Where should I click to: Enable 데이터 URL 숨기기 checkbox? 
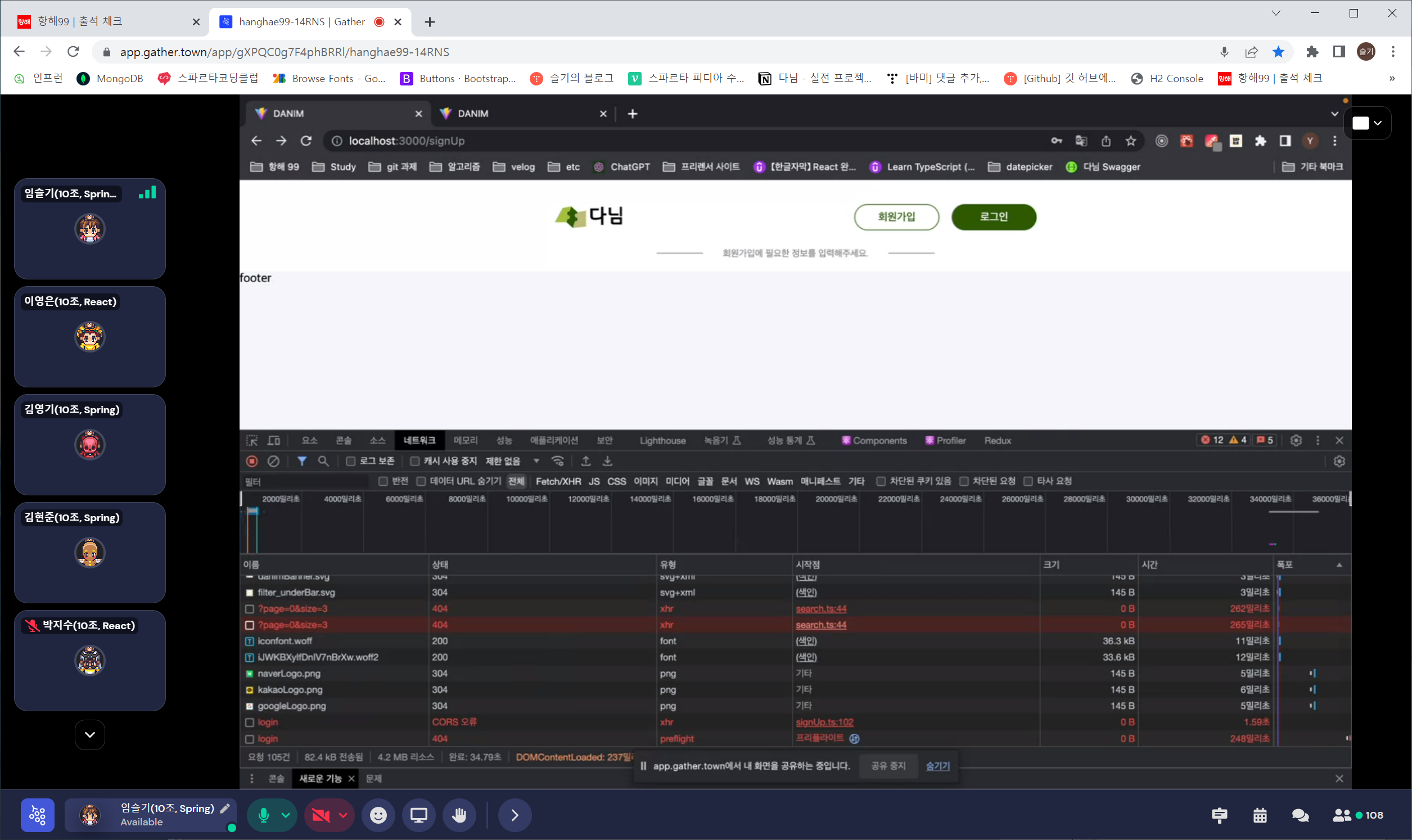tap(421, 481)
